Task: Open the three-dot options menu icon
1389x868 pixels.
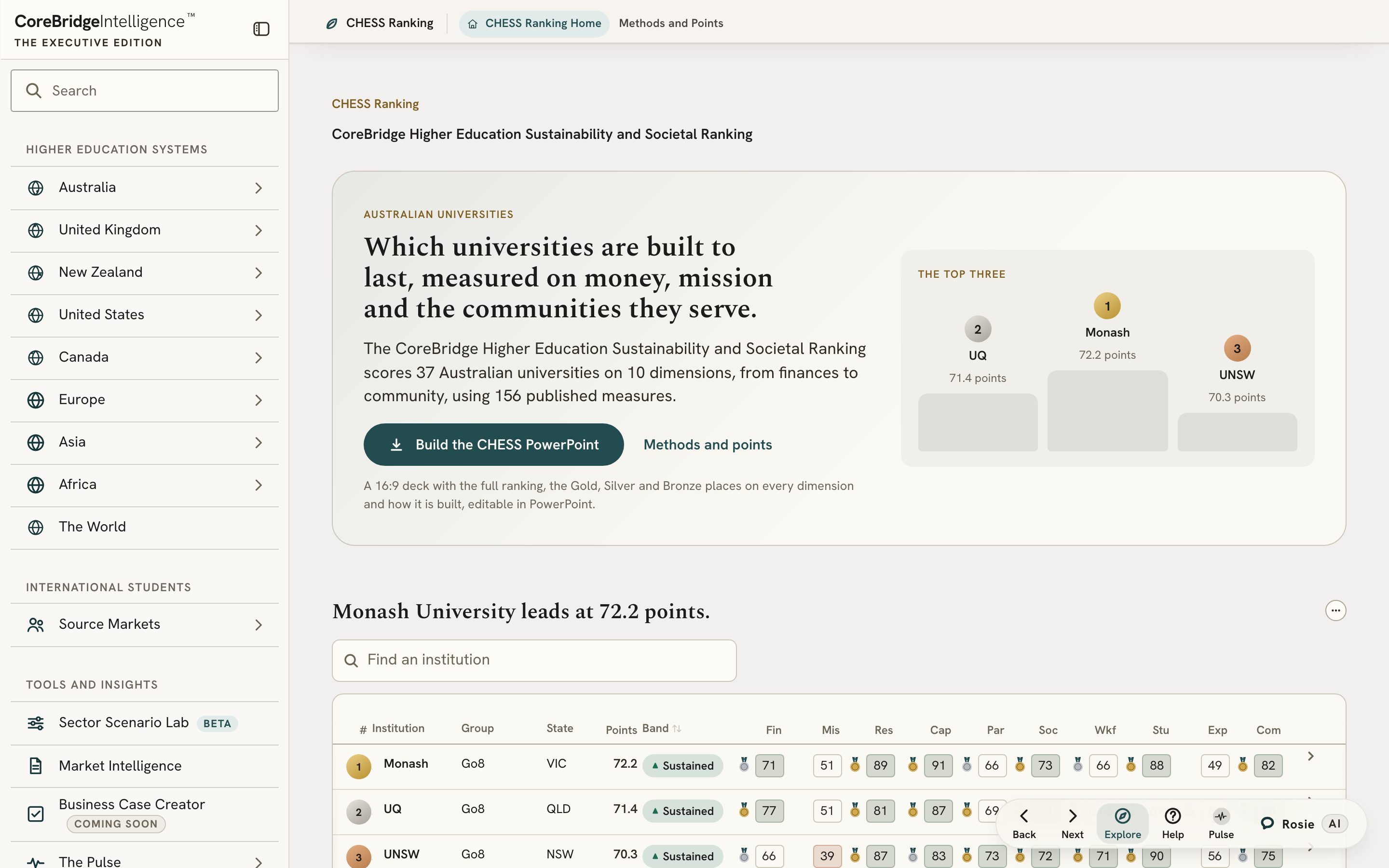Action: pyautogui.click(x=1335, y=610)
